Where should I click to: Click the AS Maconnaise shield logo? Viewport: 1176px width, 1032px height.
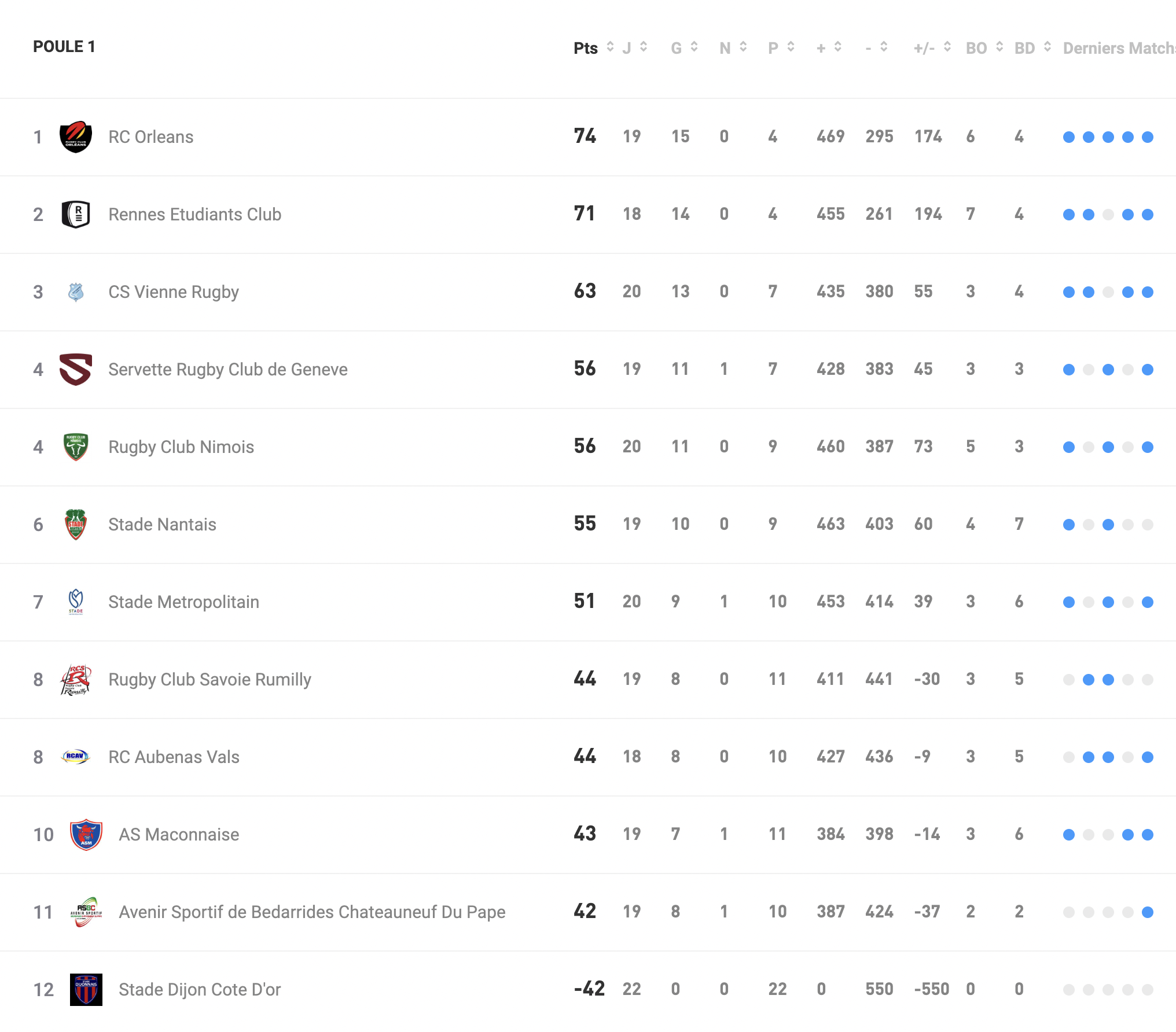click(86, 835)
